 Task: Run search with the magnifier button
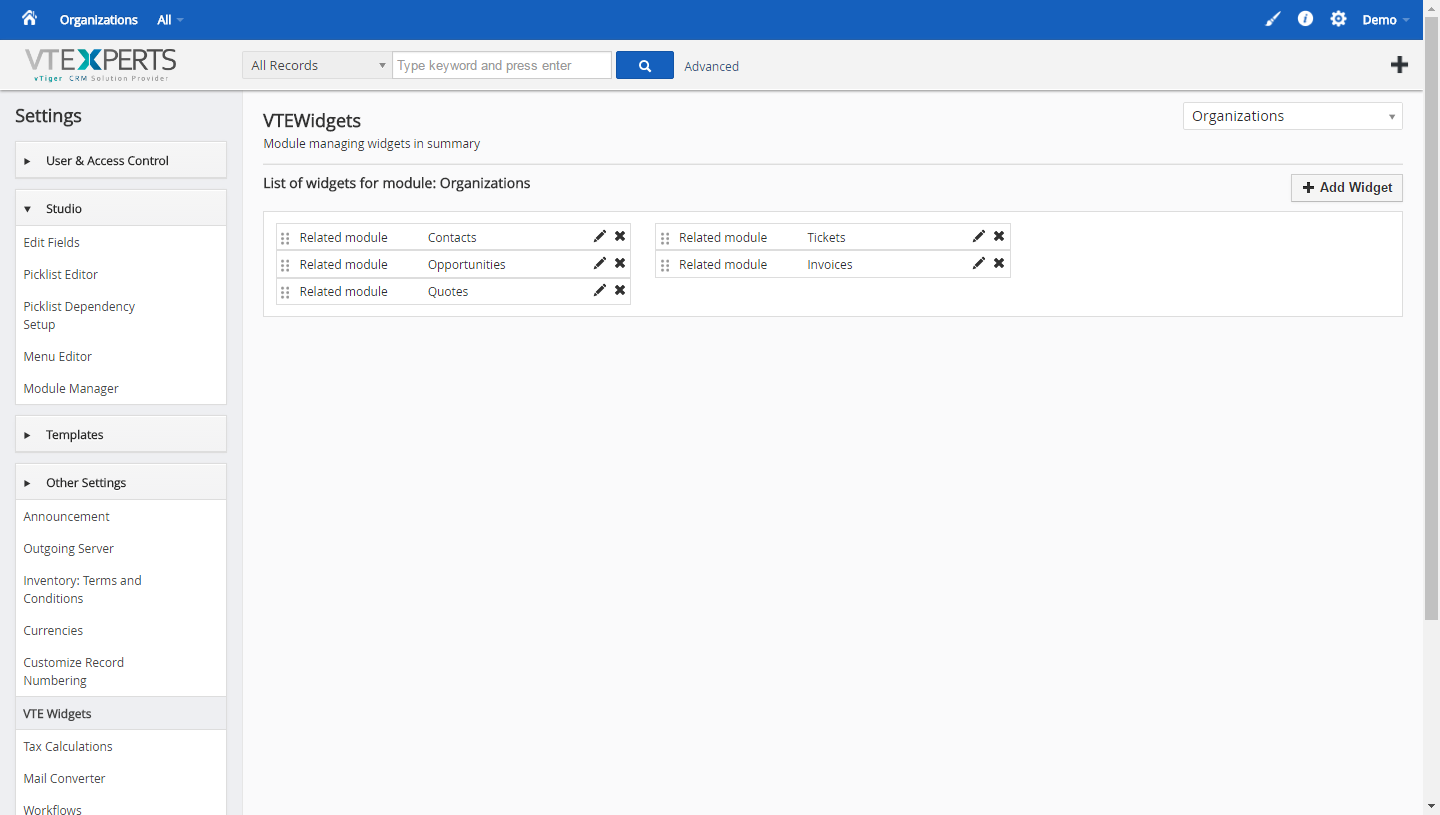tap(645, 65)
